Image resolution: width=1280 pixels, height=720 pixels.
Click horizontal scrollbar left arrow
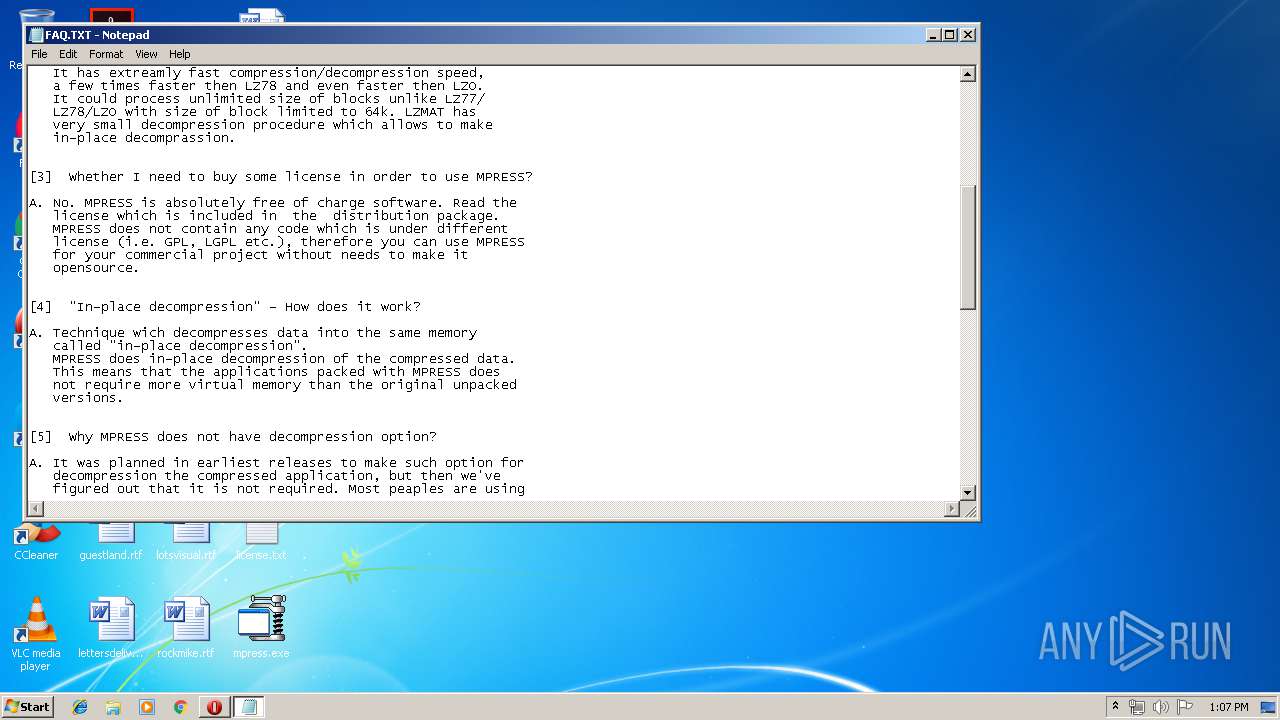click(36, 509)
